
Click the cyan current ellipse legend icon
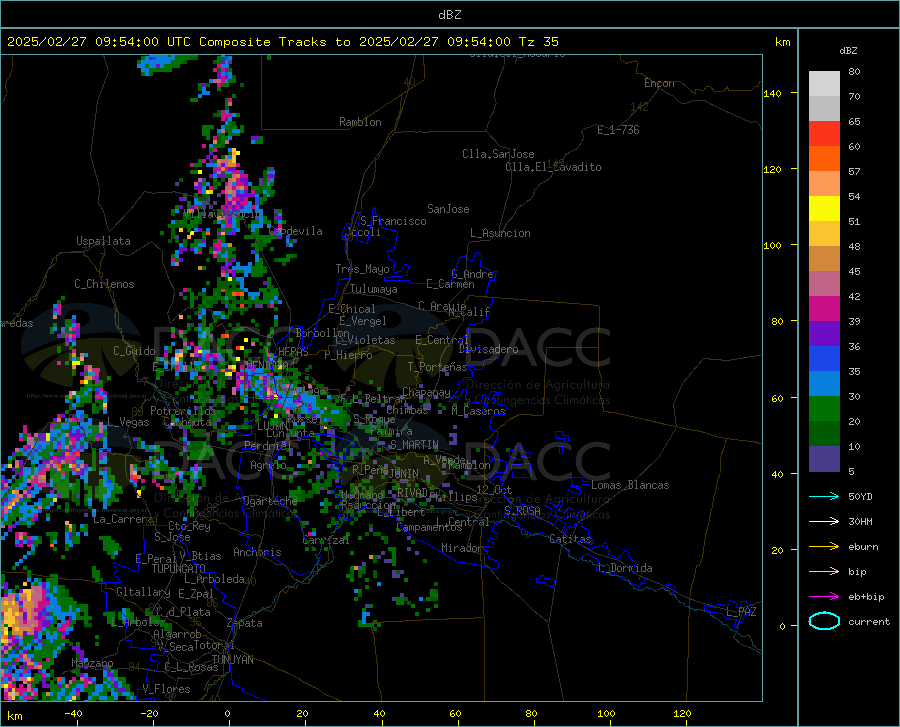point(824,621)
